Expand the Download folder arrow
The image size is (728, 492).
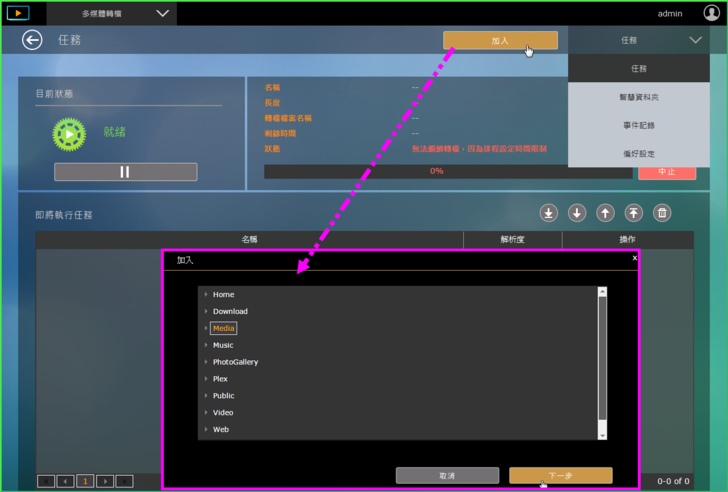tap(206, 311)
